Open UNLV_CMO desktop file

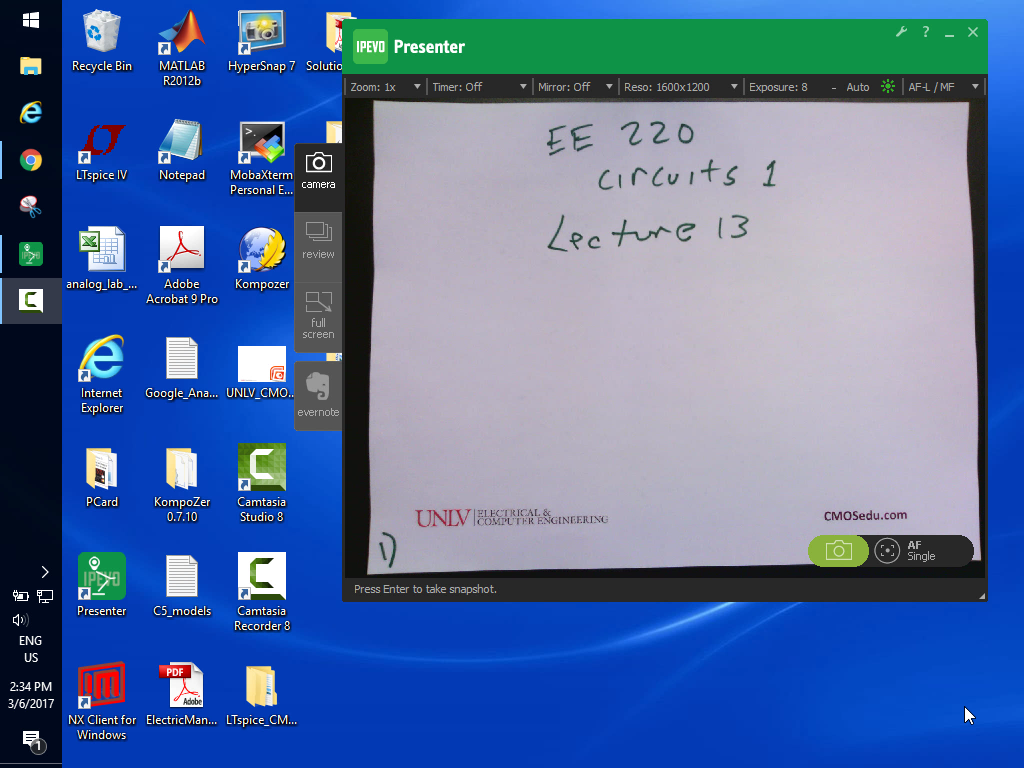point(261,373)
